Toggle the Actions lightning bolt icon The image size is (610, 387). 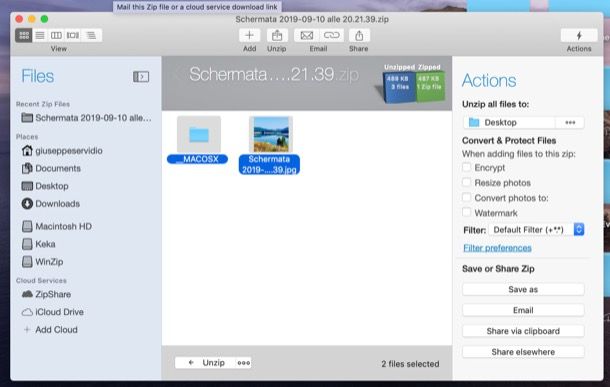point(579,35)
